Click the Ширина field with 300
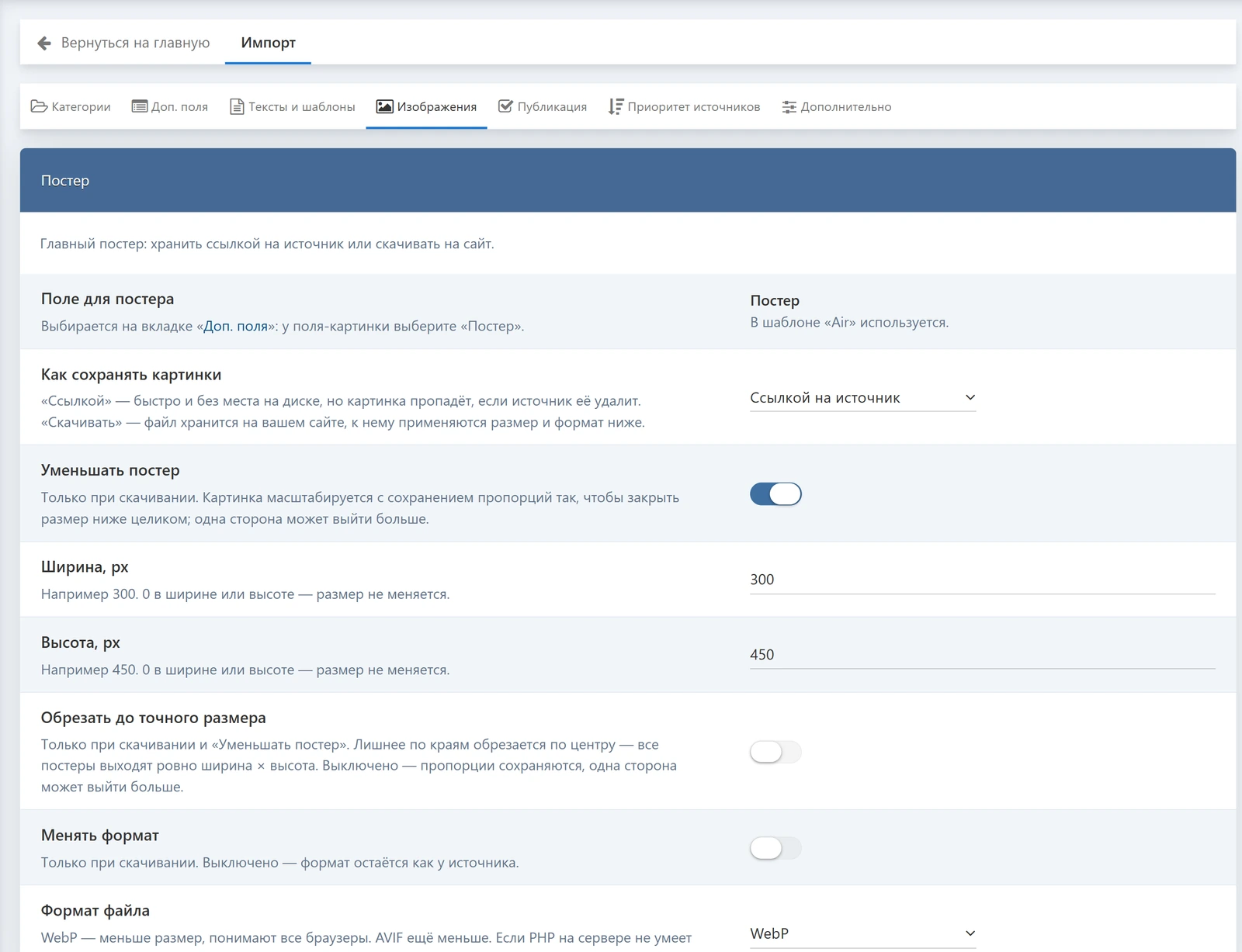 (x=982, y=580)
